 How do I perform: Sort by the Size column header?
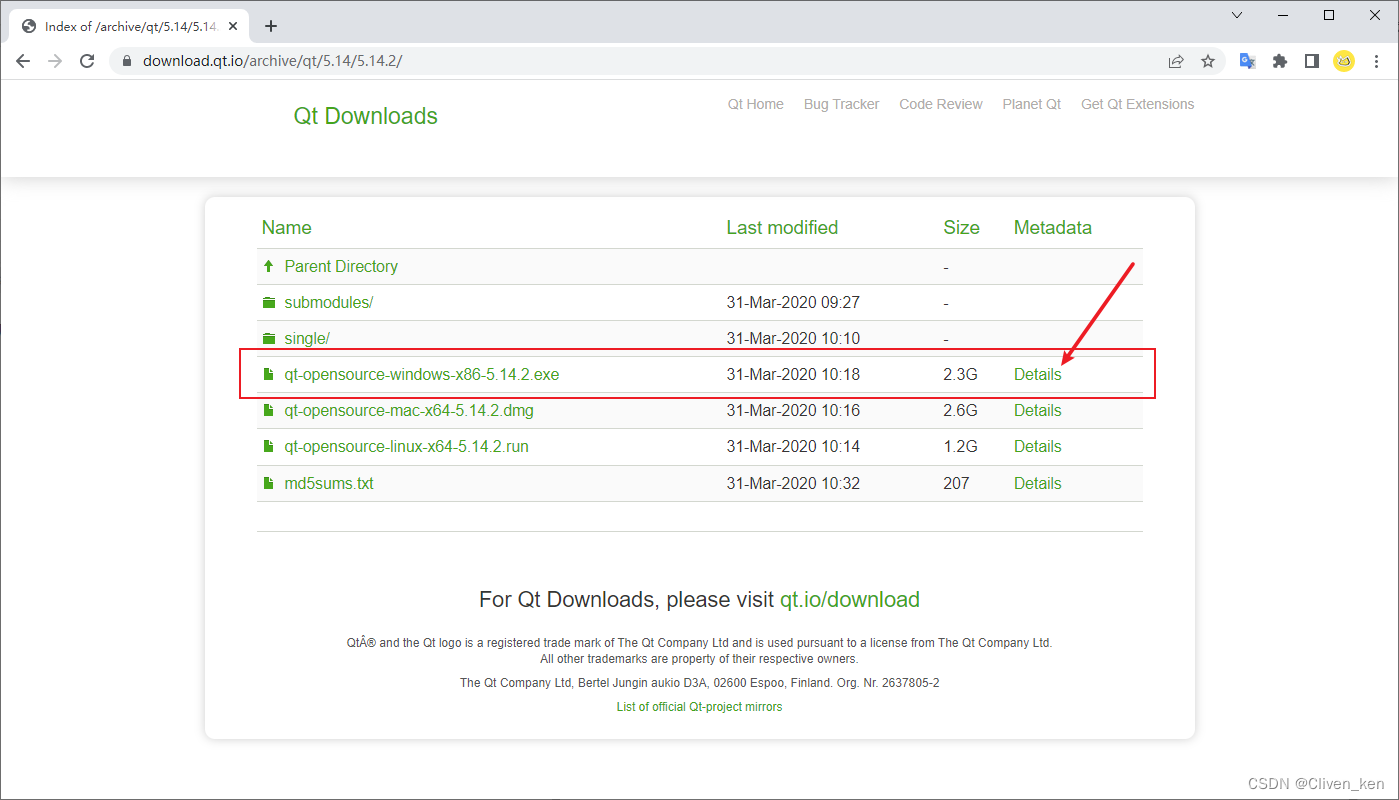pos(961,227)
